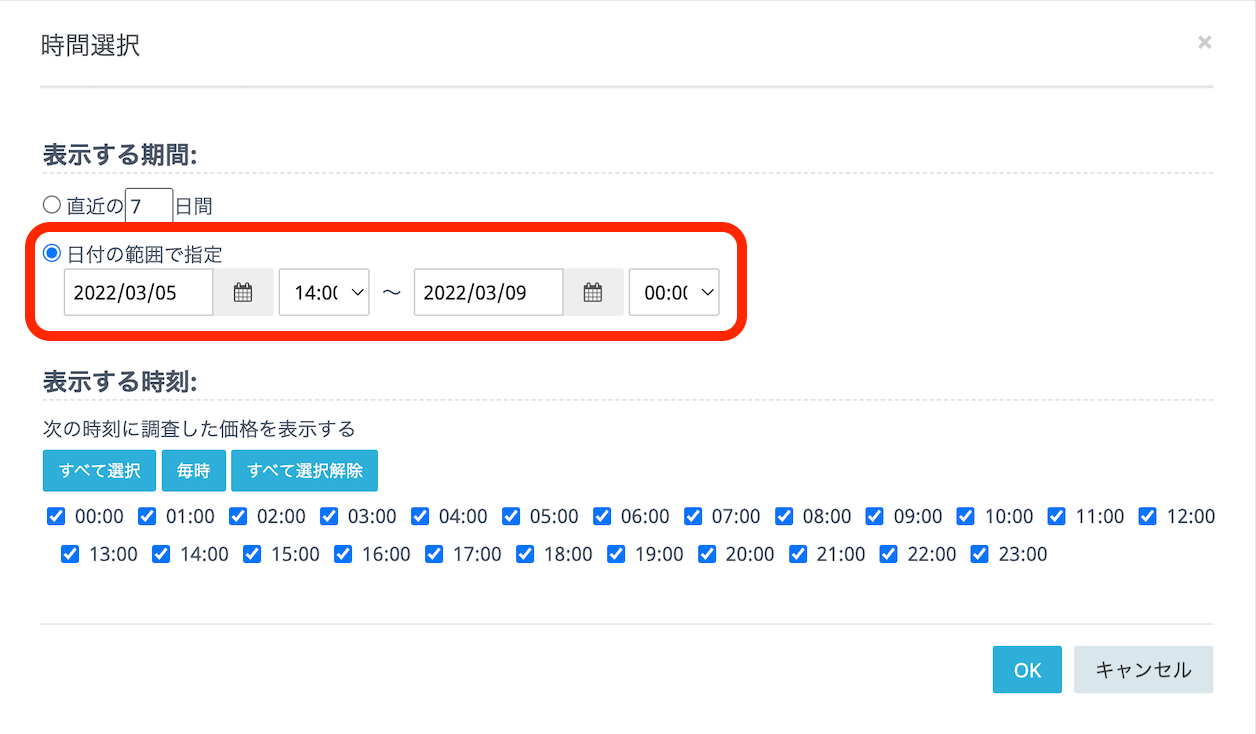Open the start date calendar picker icon
Screen dimensions: 1256x734
click(243, 293)
